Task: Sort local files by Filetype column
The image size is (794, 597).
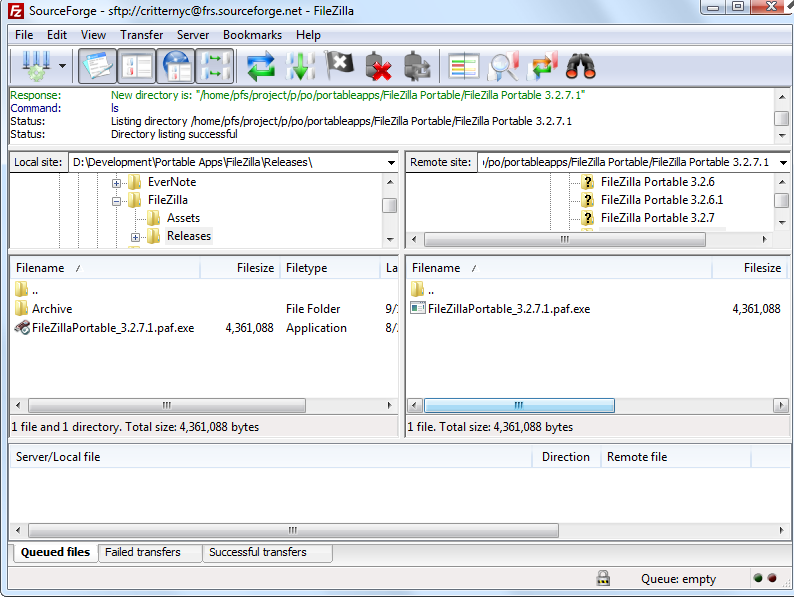Action: [330, 268]
